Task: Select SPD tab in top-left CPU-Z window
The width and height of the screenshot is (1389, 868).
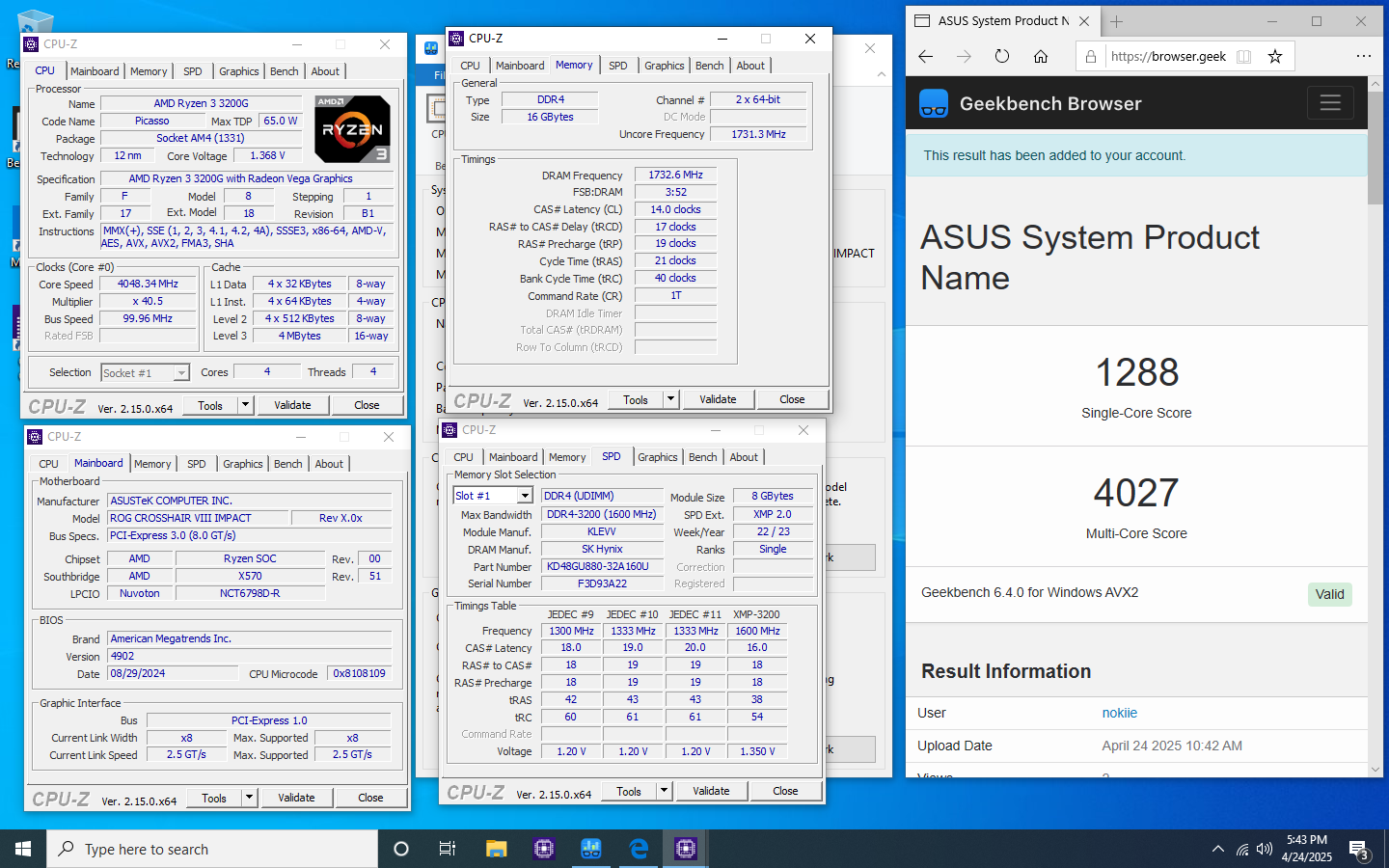Action: click(193, 71)
